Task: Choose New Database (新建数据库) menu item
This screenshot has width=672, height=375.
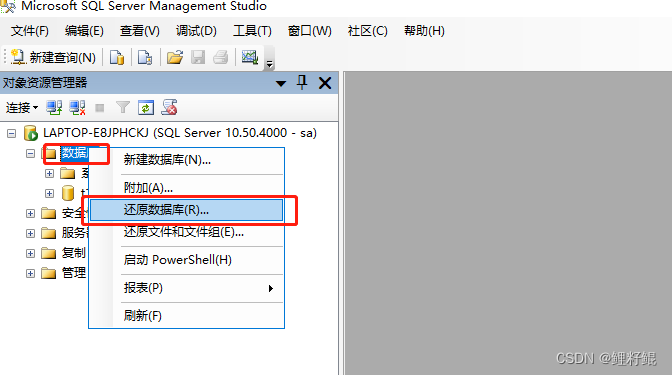Action: [x=186, y=160]
